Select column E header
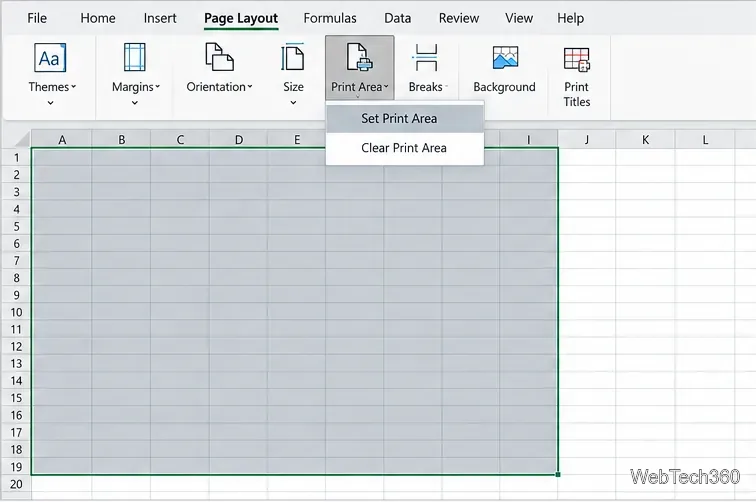756x502 pixels. pos(297,140)
